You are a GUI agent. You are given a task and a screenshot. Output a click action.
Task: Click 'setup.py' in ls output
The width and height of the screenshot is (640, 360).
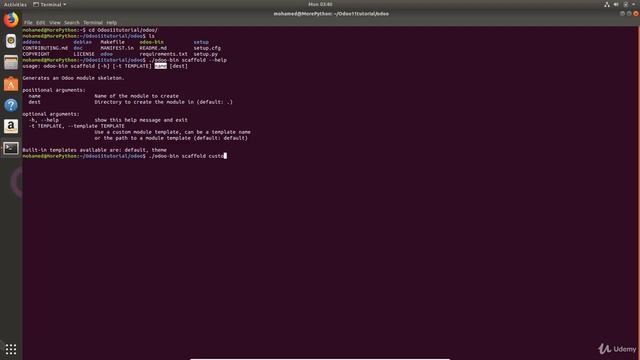pyautogui.click(x=206, y=54)
